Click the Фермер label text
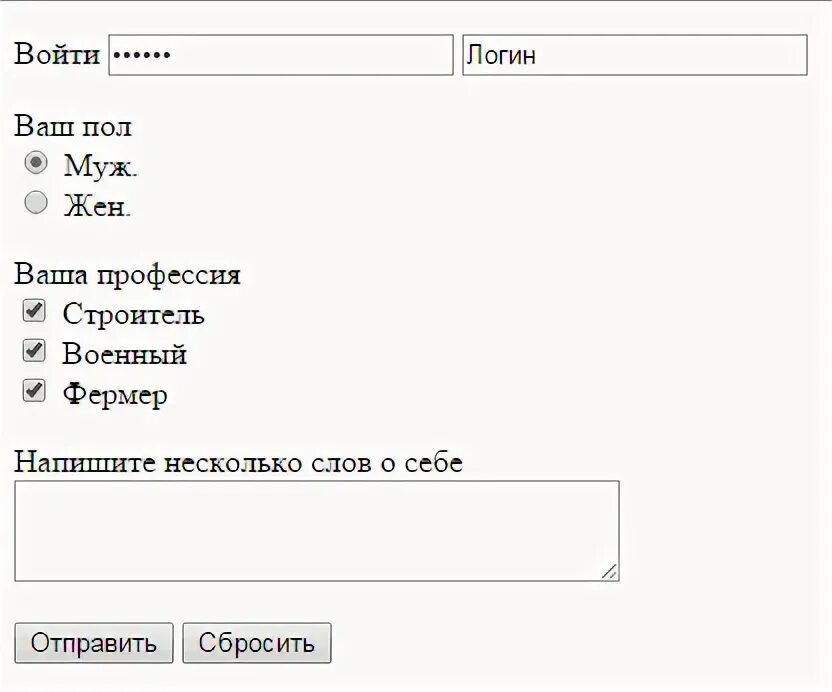 click(x=114, y=395)
